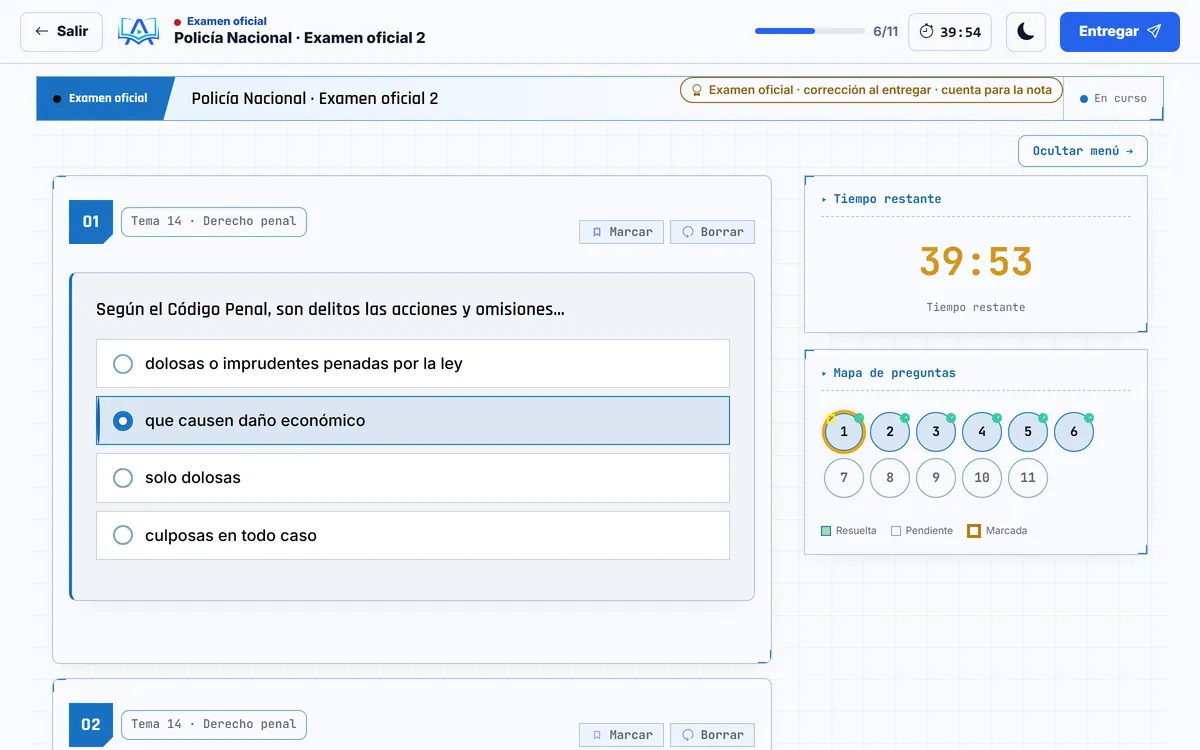Click the eraser icon on question 01's Borrar
1200x750 pixels.
[x=688, y=232]
